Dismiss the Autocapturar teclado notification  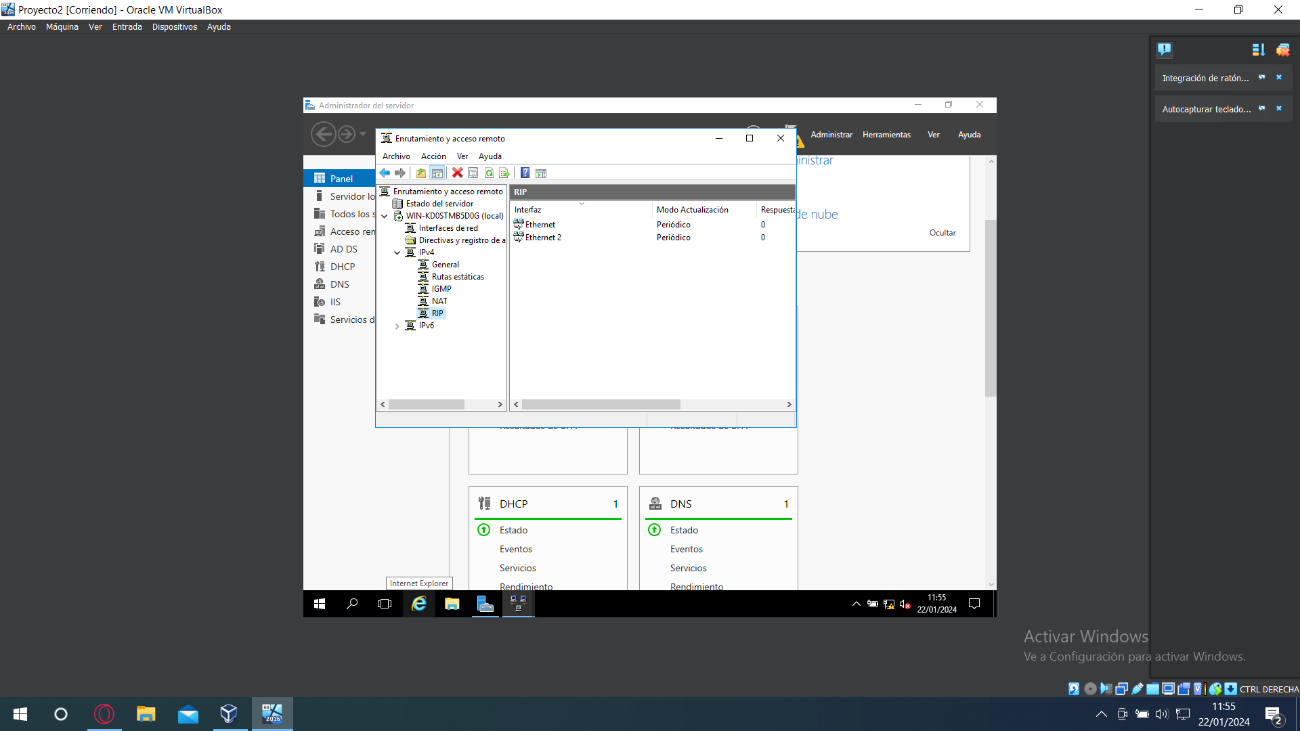(1278, 109)
